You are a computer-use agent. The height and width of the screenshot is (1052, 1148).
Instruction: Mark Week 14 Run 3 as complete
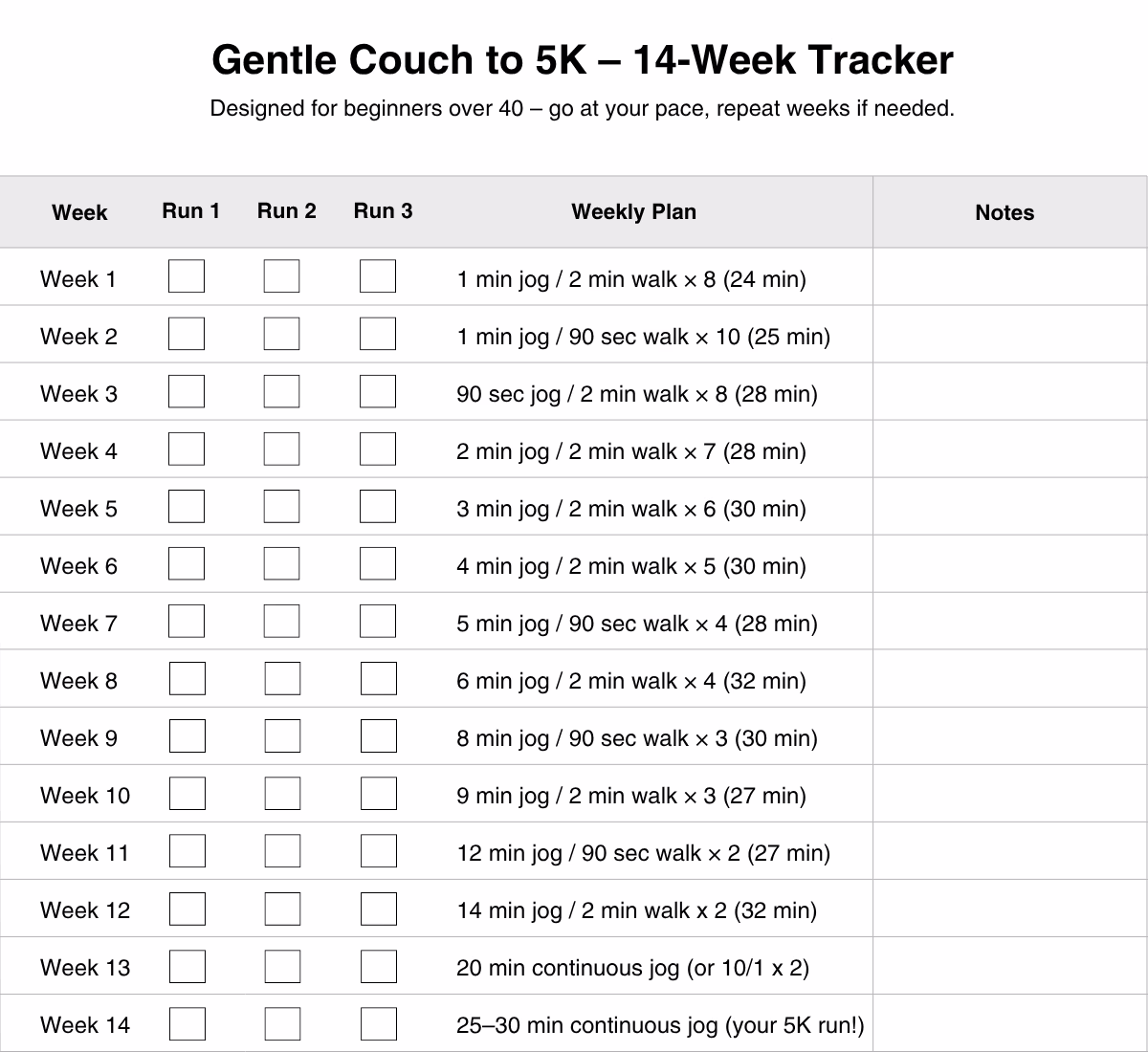(378, 1023)
